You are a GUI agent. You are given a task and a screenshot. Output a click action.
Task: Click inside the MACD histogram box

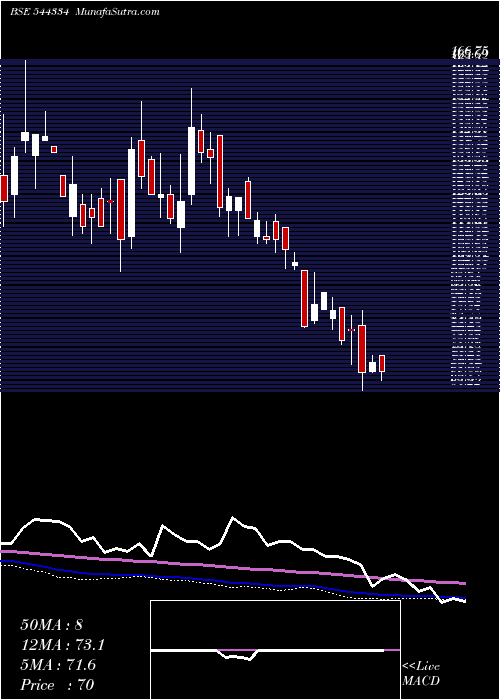click(x=275, y=650)
